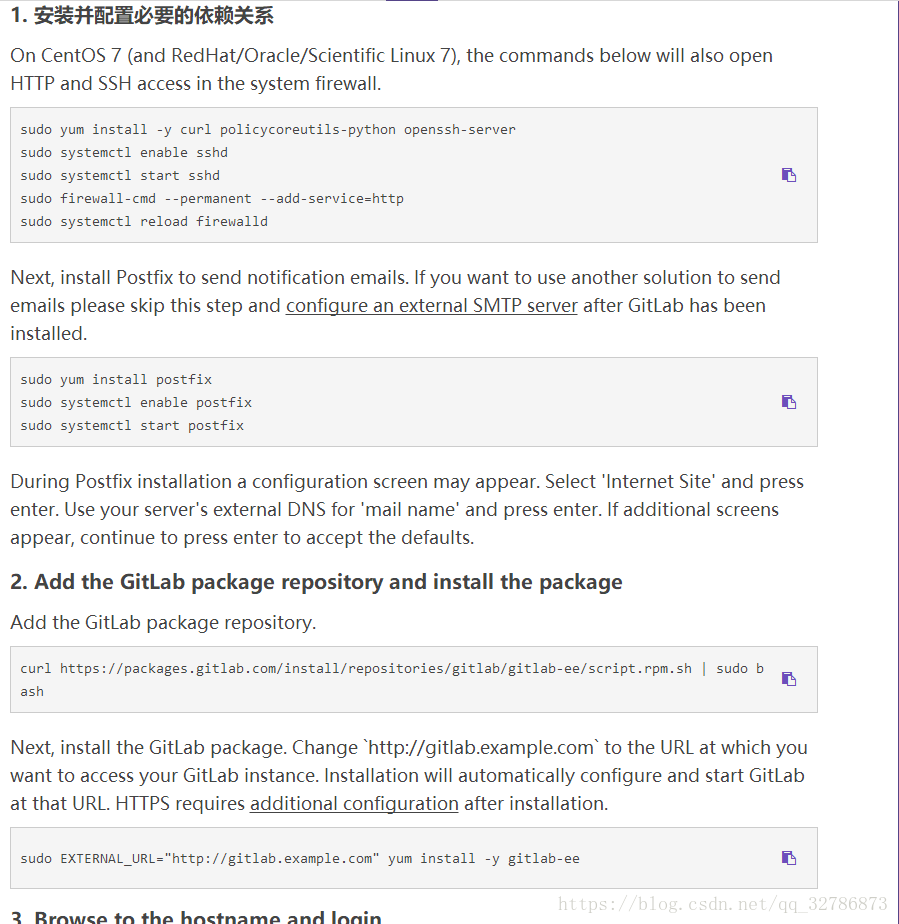This screenshot has height=924, width=899.
Task: Click code text "sudo EXTERNAL_URL="http://gitlab.example.com""
Action: point(200,859)
